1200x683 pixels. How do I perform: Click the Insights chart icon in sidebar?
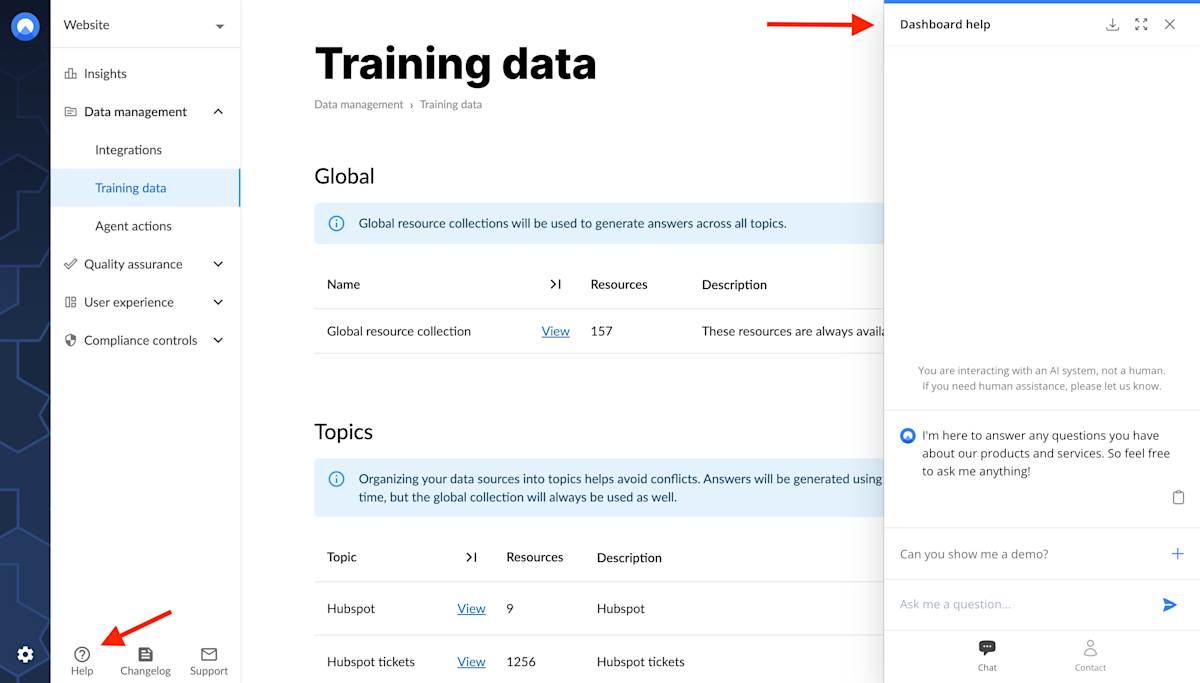70,73
